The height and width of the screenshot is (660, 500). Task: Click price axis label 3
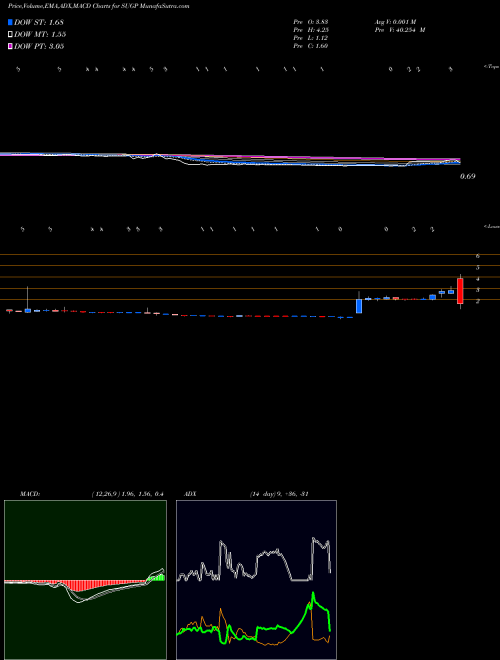[x=478, y=290]
